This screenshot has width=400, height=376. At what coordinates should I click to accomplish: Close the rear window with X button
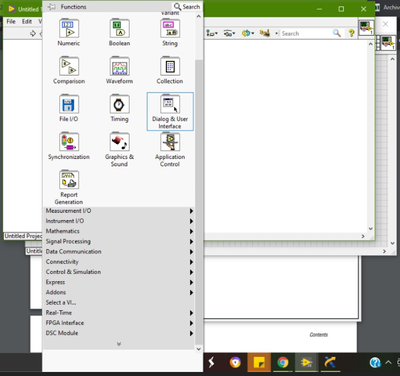385,24
